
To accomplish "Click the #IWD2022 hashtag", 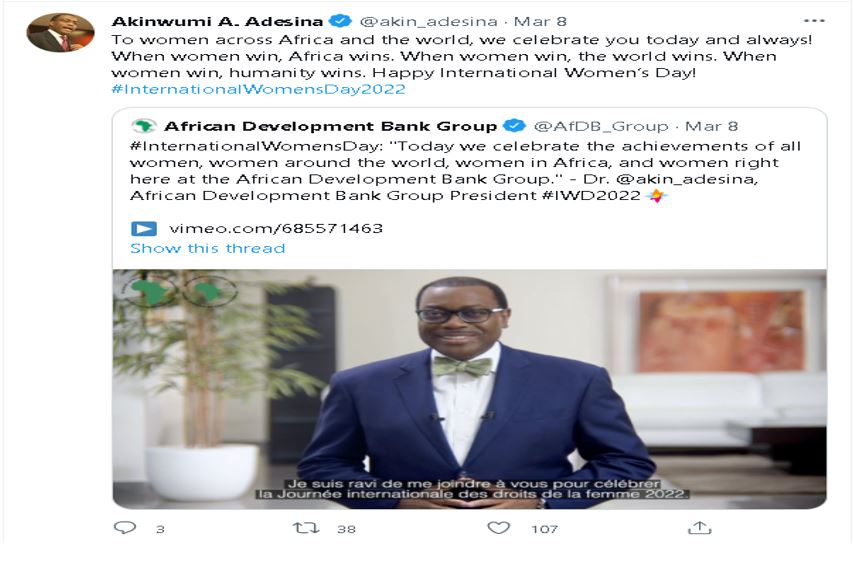I will (x=591, y=196).
